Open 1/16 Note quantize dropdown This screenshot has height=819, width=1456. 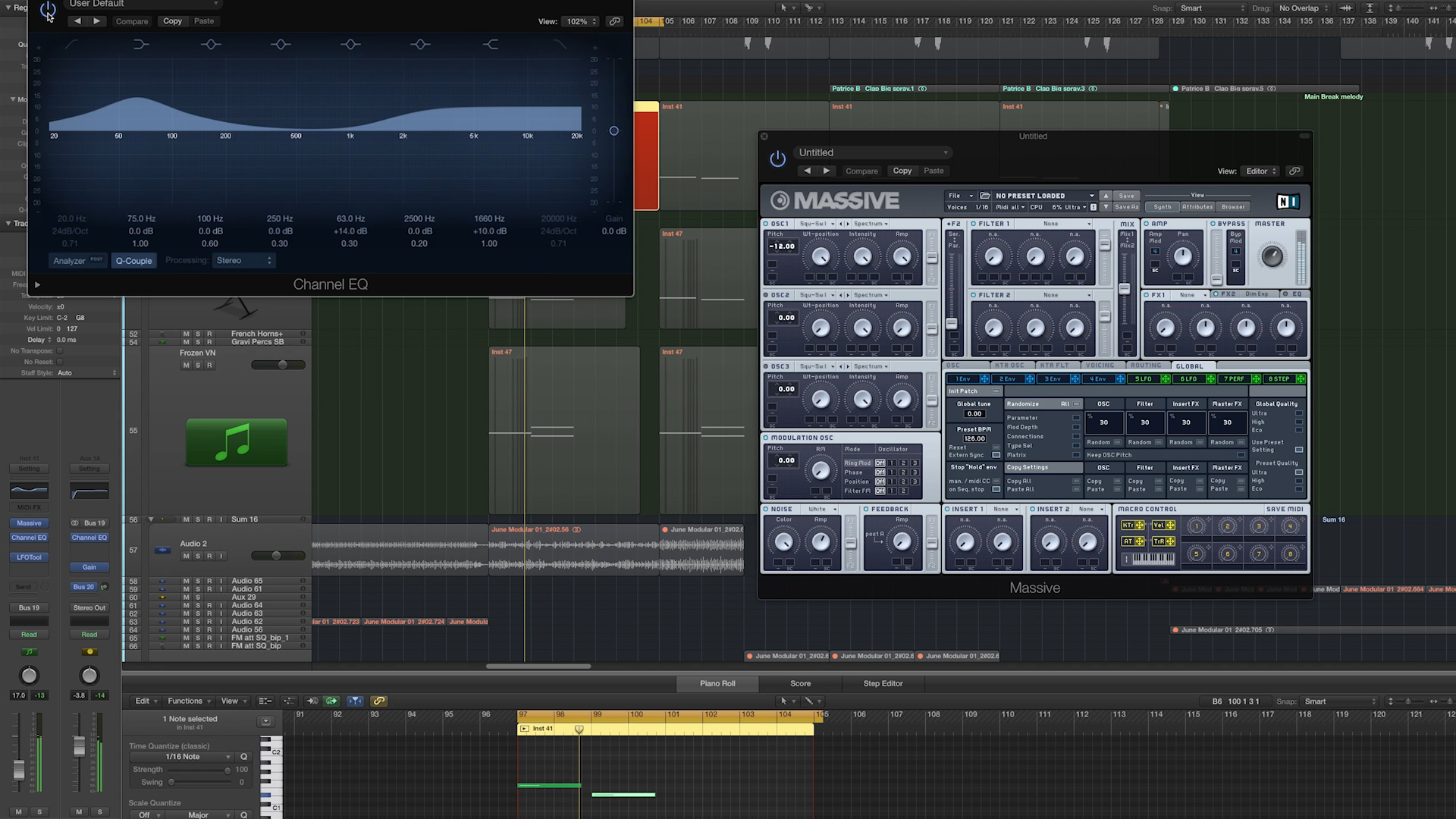point(182,757)
